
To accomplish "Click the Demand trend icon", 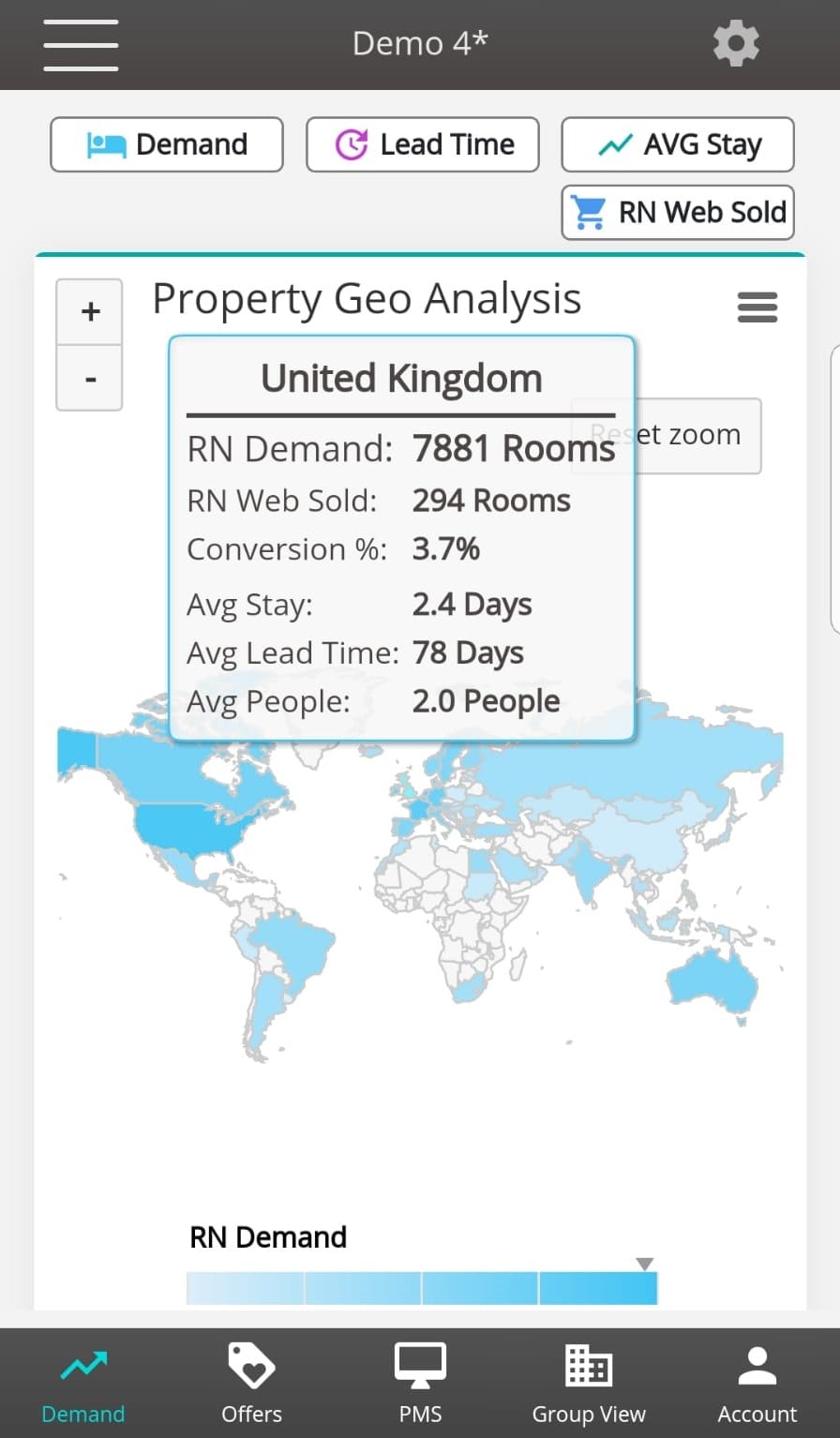I will pos(83,1365).
